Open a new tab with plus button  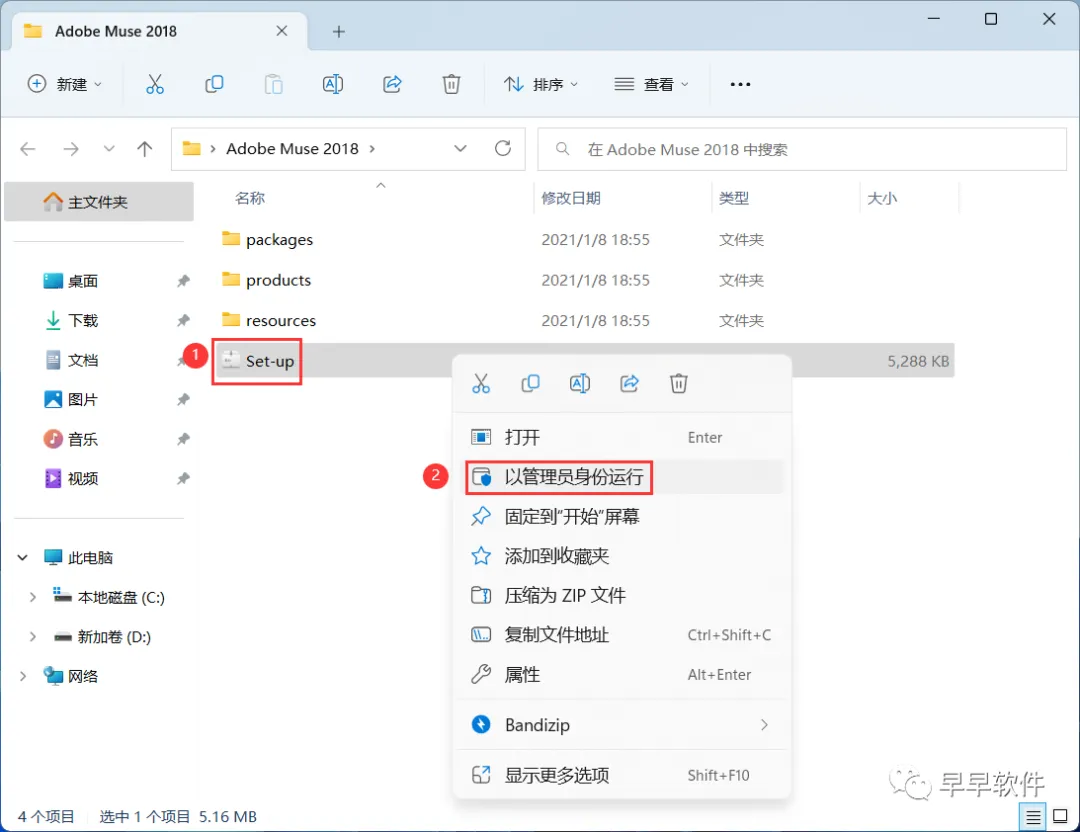coord(339,32)
